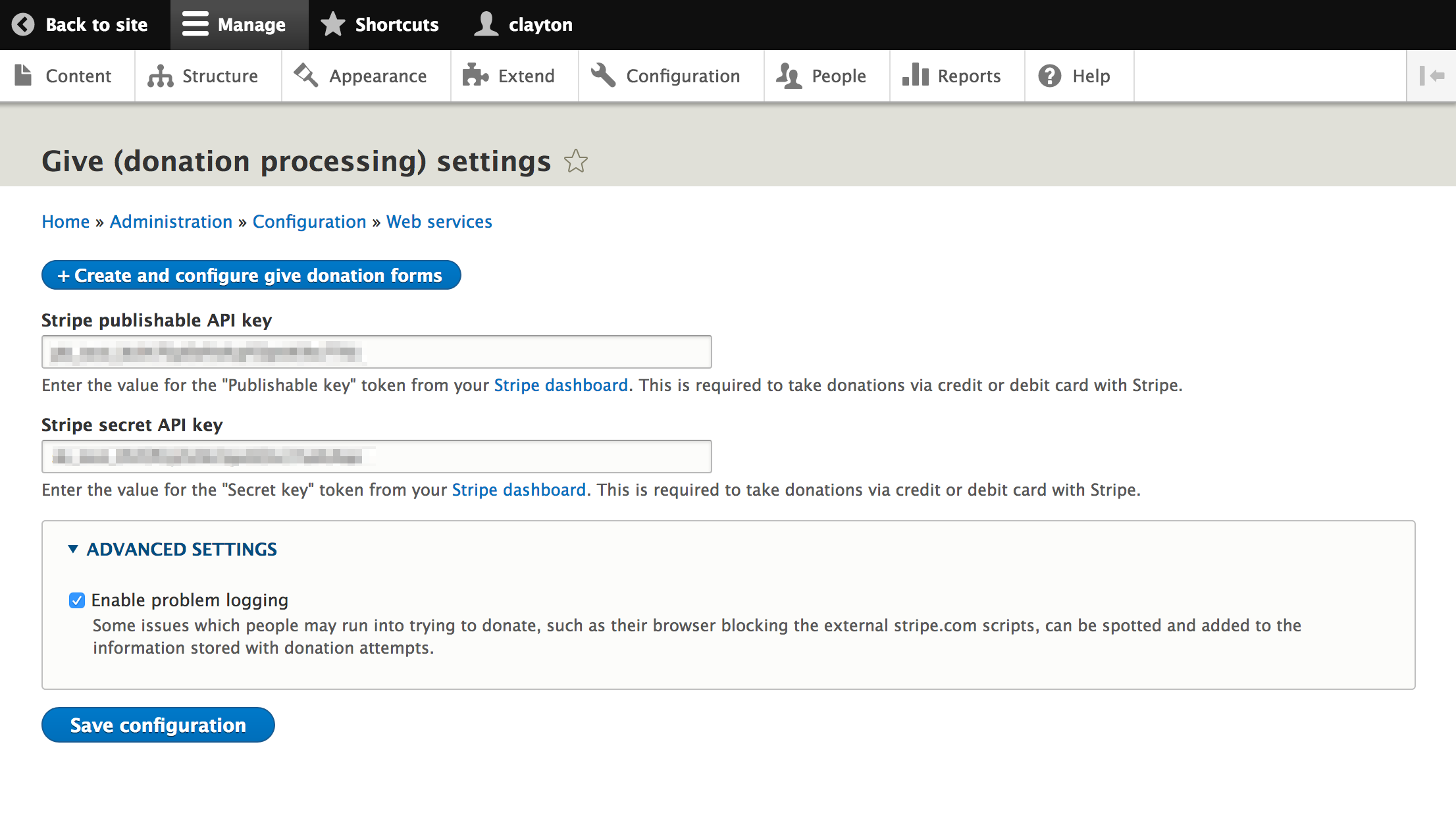Go to the Configuration breadcrumb link

tap(309, 222)
